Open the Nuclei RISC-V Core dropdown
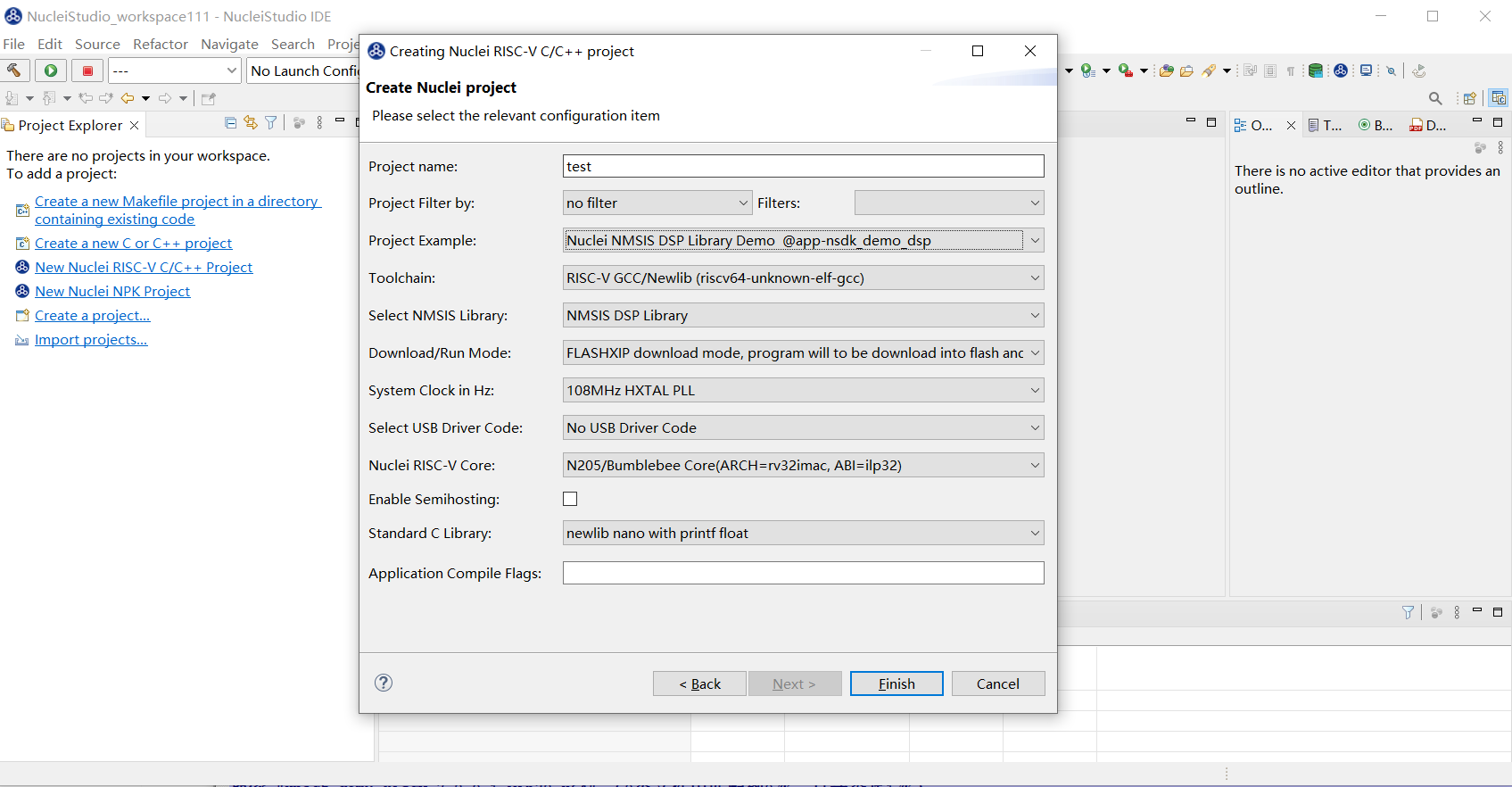 point(1034,465)
